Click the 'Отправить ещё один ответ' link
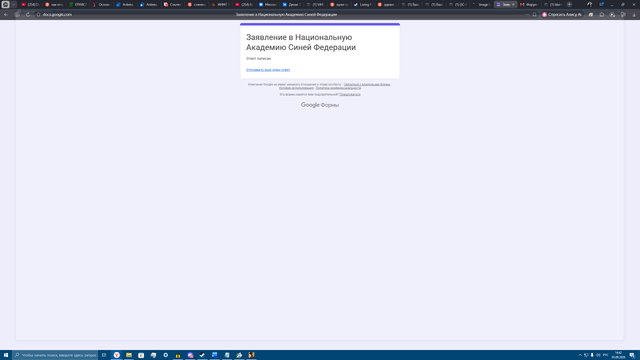Image resolution: width=640 pixels, height=360 pixels. coord(268,70)
